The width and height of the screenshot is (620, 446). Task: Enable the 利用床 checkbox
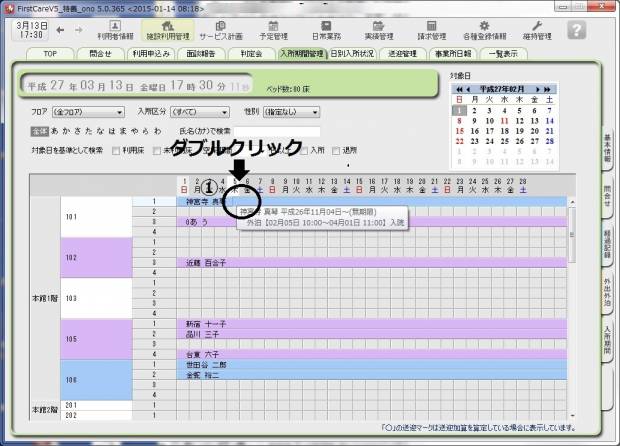(x=116, y=150)
